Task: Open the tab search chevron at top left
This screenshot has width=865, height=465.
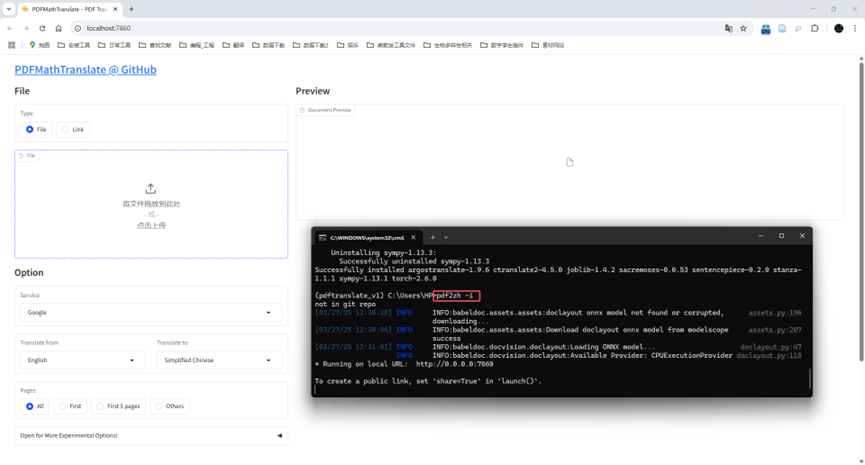Action: [9, 9]
